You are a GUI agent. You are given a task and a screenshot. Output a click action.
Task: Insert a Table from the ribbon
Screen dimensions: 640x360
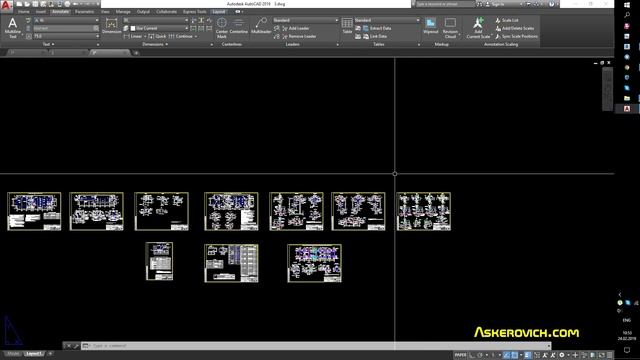pyautogui.click(x=347, y=26)
